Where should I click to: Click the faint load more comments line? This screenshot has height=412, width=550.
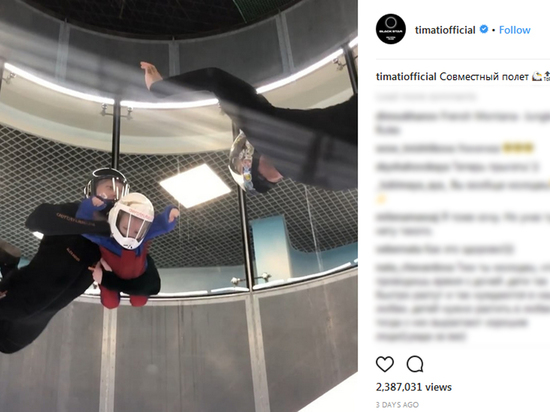click(426, 96)
